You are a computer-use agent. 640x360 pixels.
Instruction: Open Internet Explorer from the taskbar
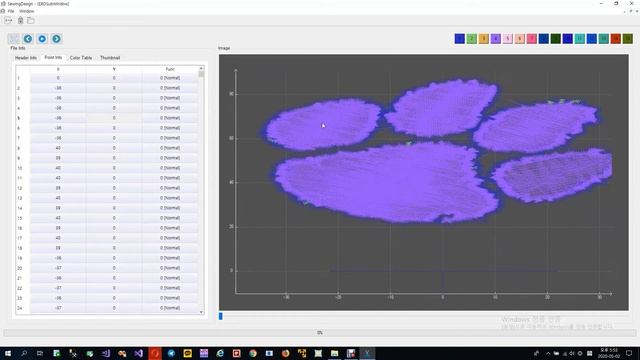tap(220, 353)
